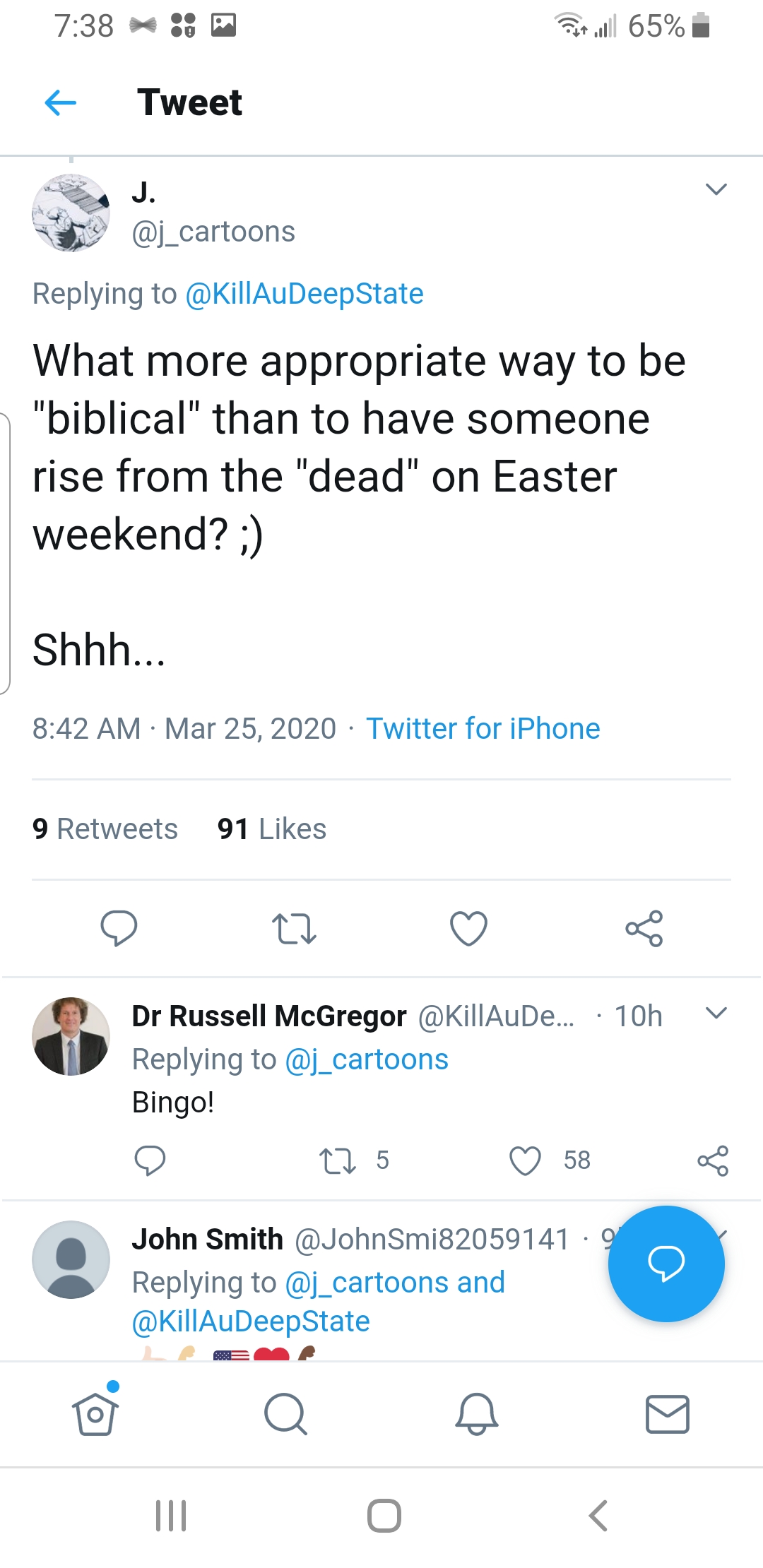Viewport: 763px width, 1568px height.
Task: Open J.'s profile picture
Action: [x=71, y=213]
